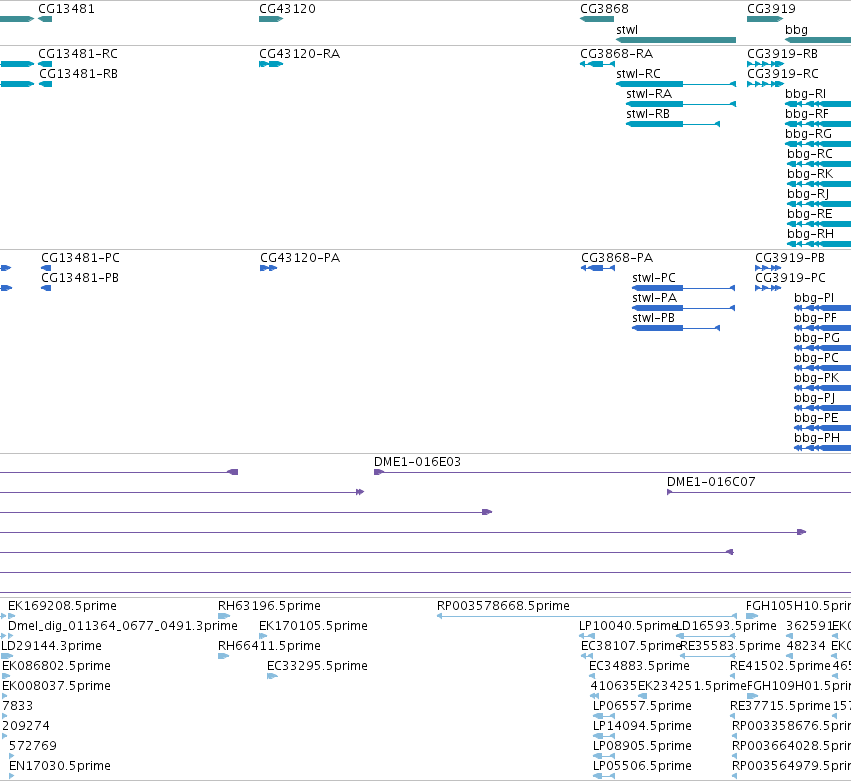Select the bbg-RG transcript
Image resolution: width=851 pixels, height=781 pixels.
(808, 134)
